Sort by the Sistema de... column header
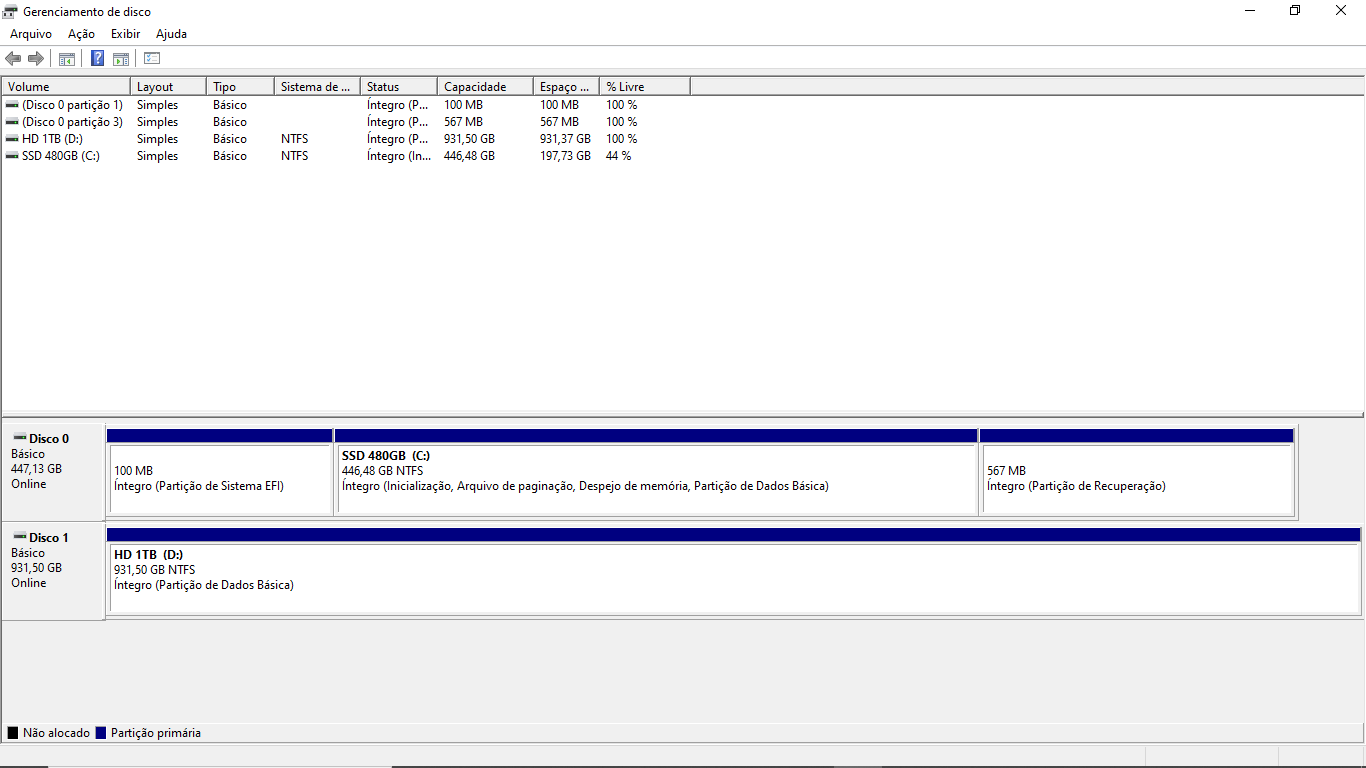The width and height of the screenshot is (1366, 768). pos(317,87)
